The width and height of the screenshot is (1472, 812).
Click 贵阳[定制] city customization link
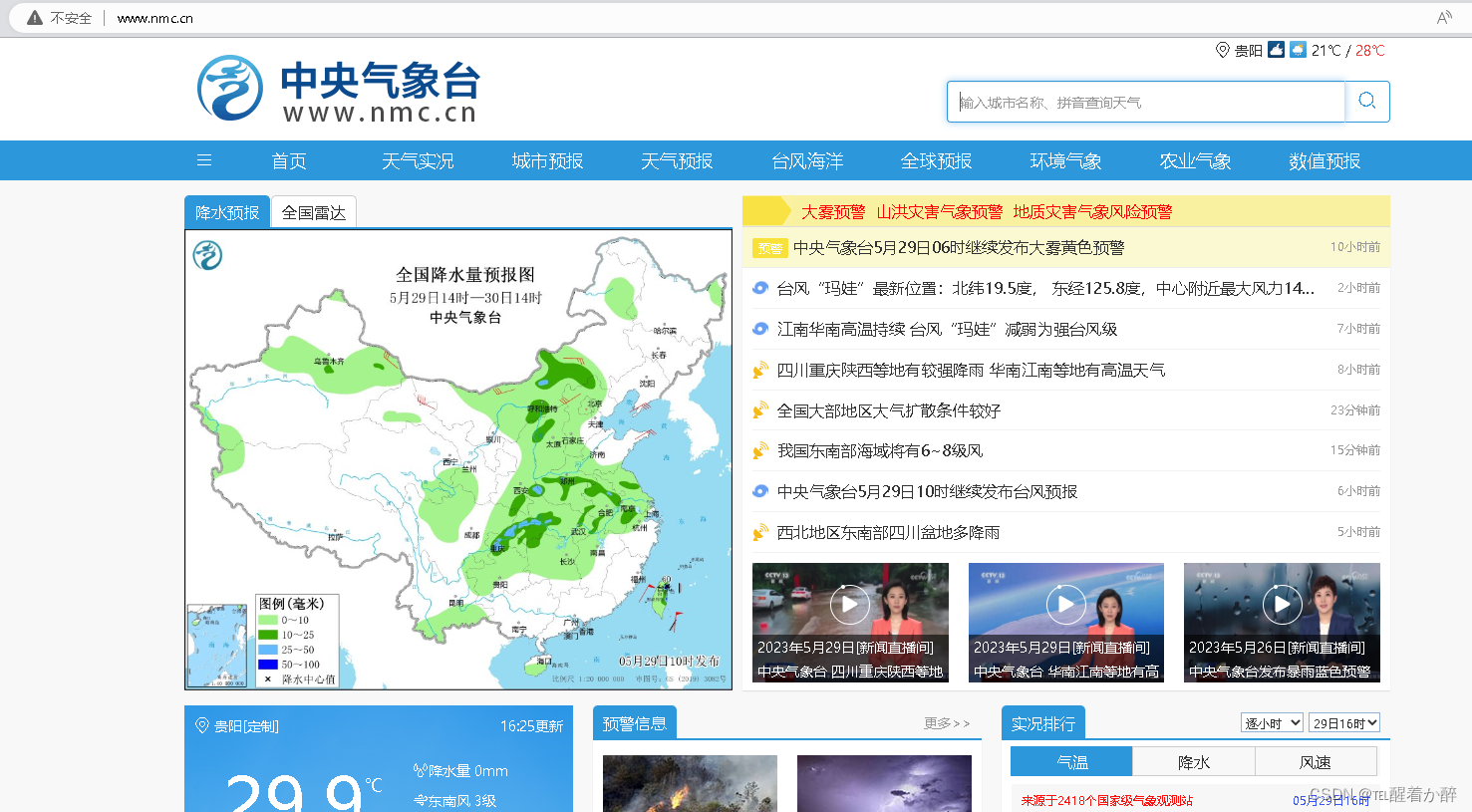tap(246, 726)
